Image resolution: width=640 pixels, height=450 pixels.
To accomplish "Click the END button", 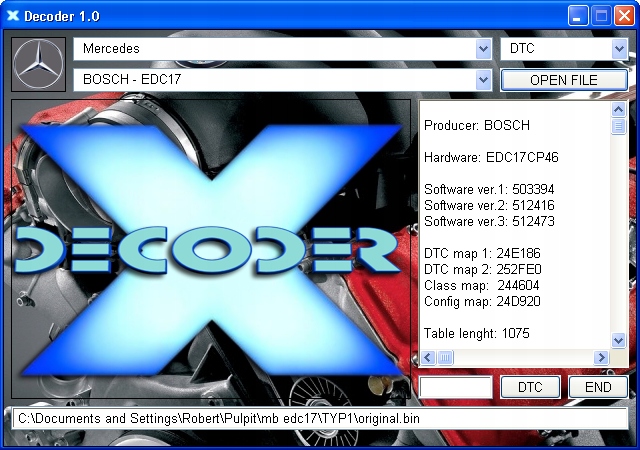I will pyautogui.click(x=598, y=387).
